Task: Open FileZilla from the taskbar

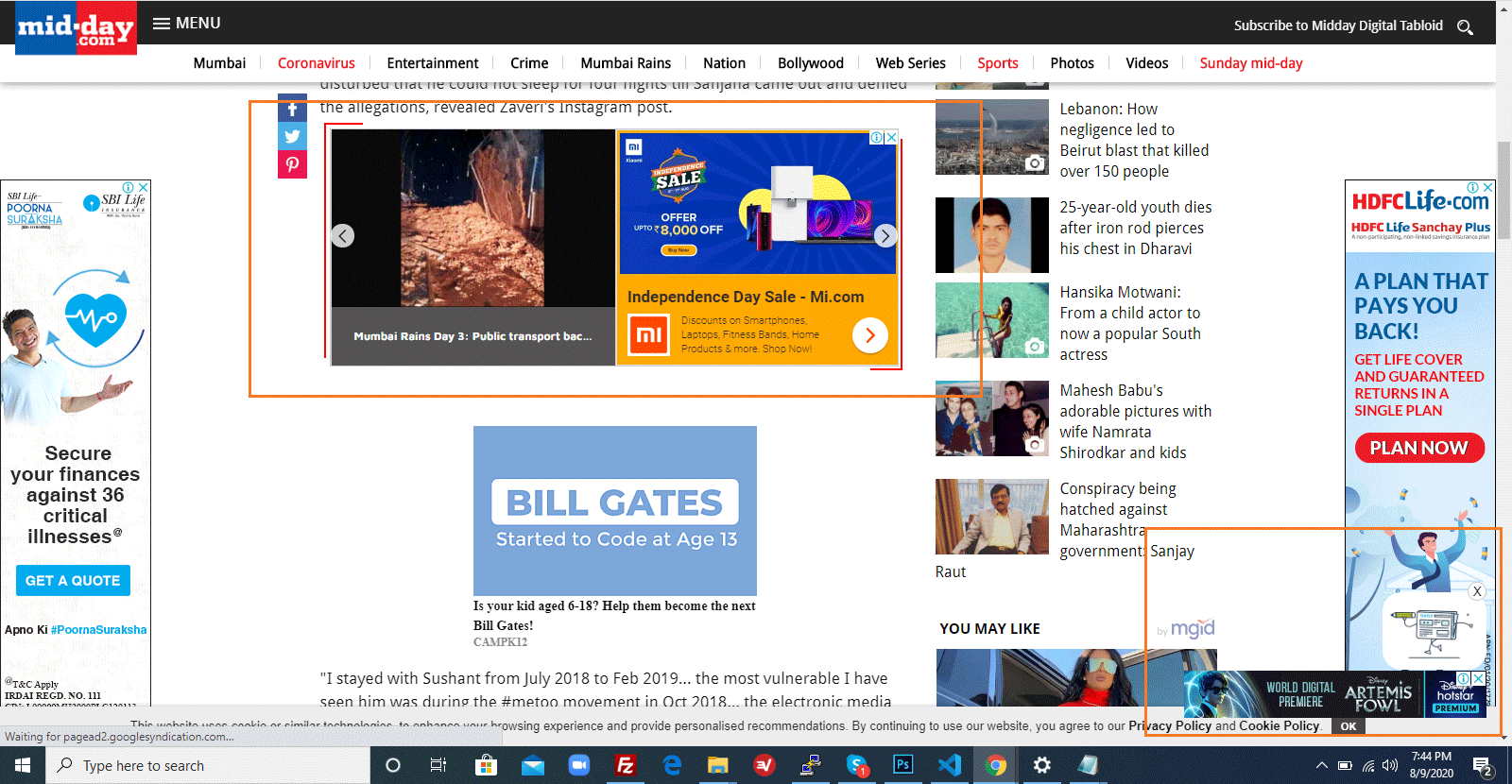Action: point(625,765)
